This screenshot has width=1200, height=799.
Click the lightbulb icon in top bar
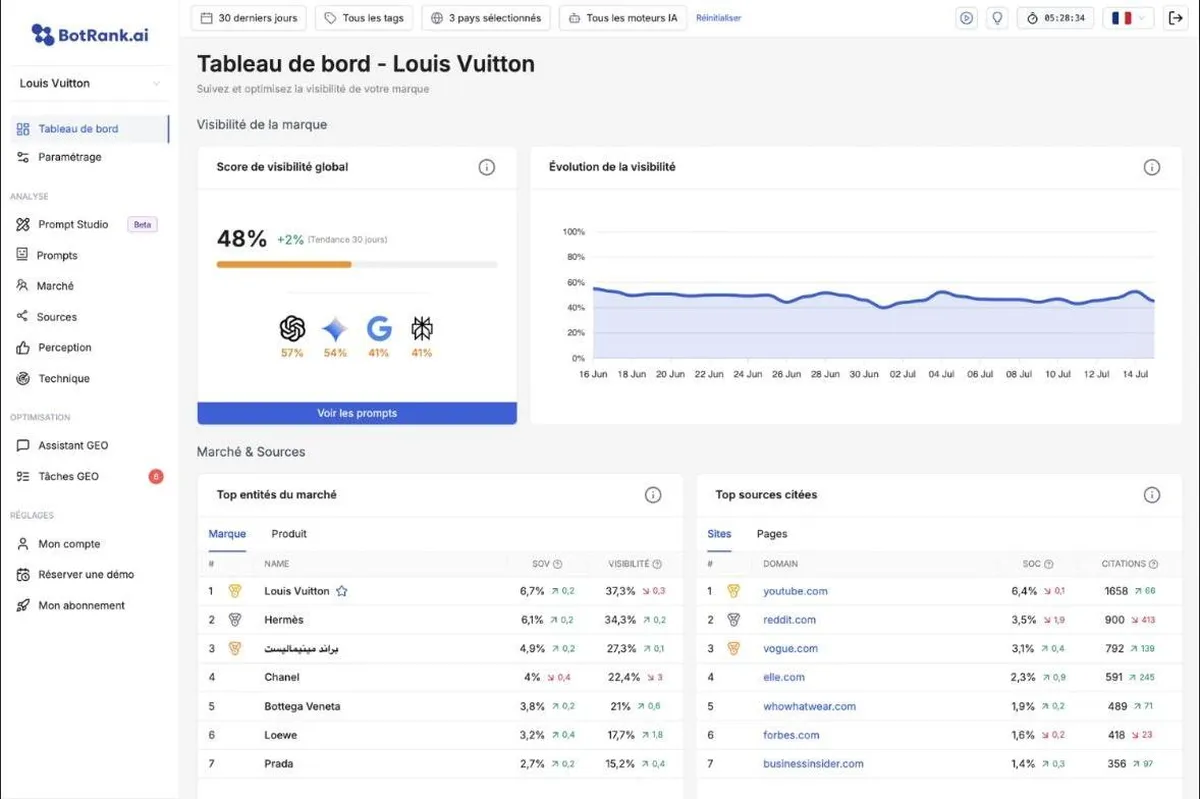point(996,18)
